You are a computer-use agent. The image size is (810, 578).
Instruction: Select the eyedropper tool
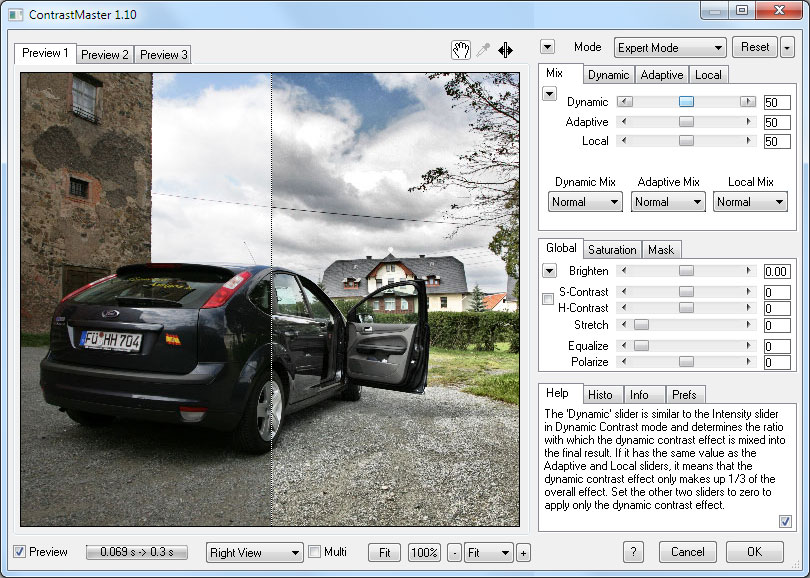tap(484, 51)
